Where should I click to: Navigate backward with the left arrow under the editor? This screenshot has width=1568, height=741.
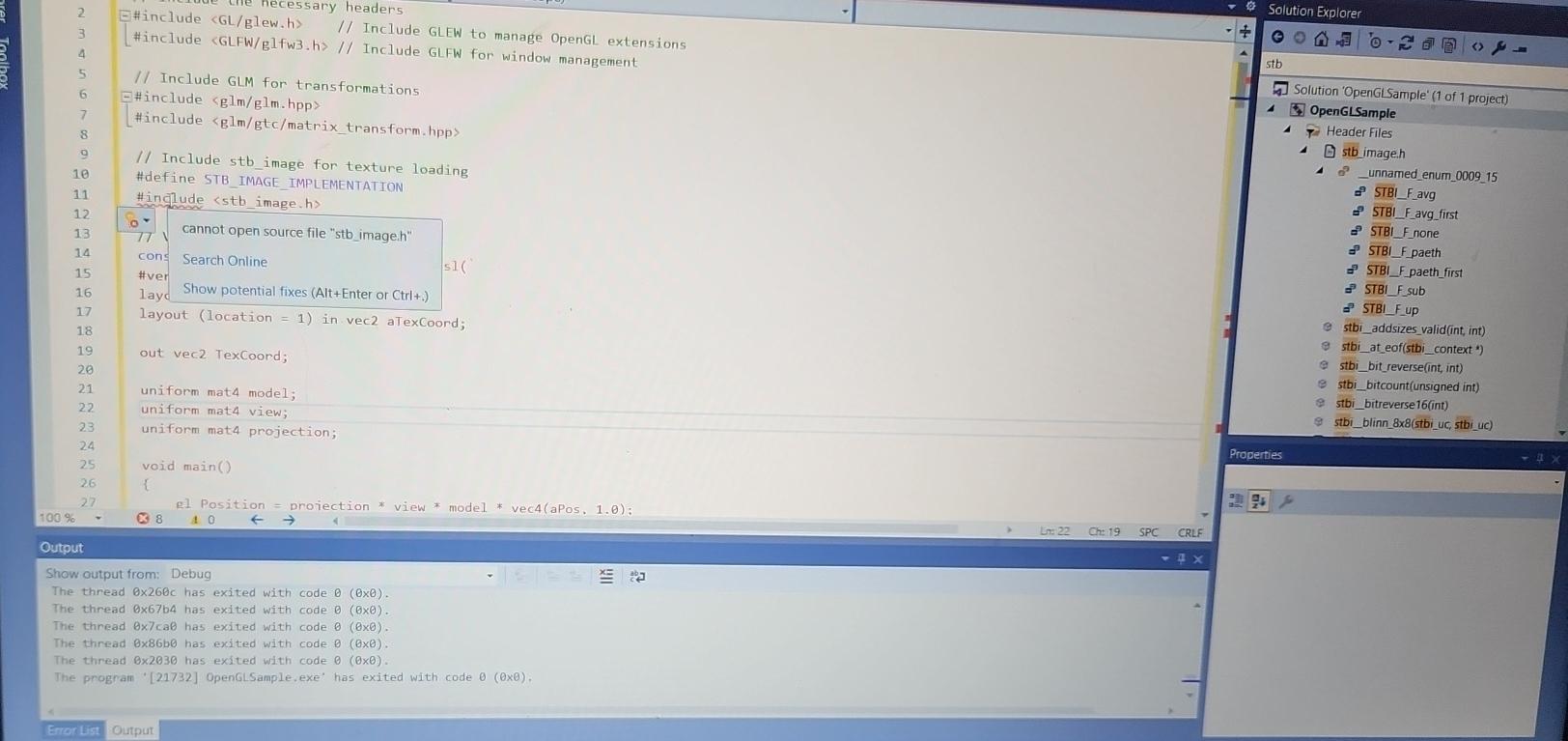257,520
